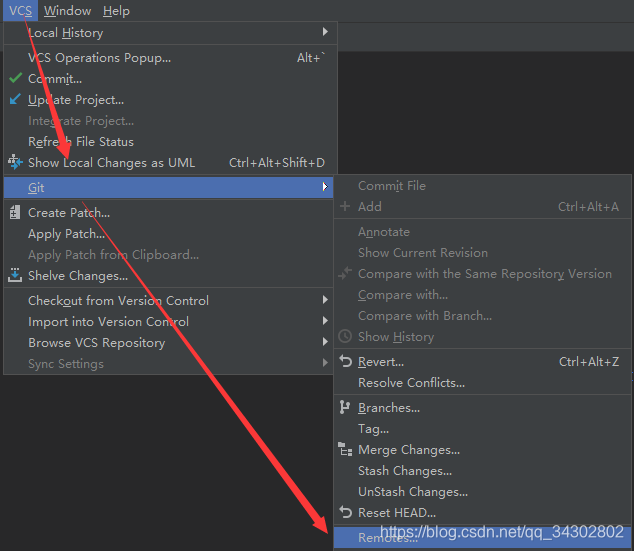Expand Browse VCS Repository arrow
This screenshot has height=551, width=634.
325,342
